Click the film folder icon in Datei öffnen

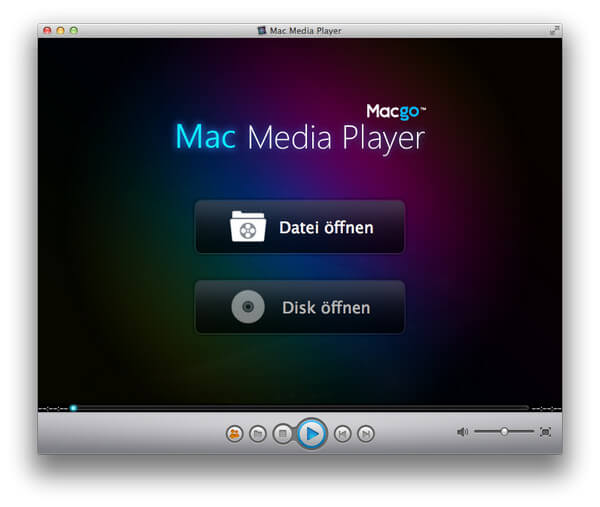point(248,227)
